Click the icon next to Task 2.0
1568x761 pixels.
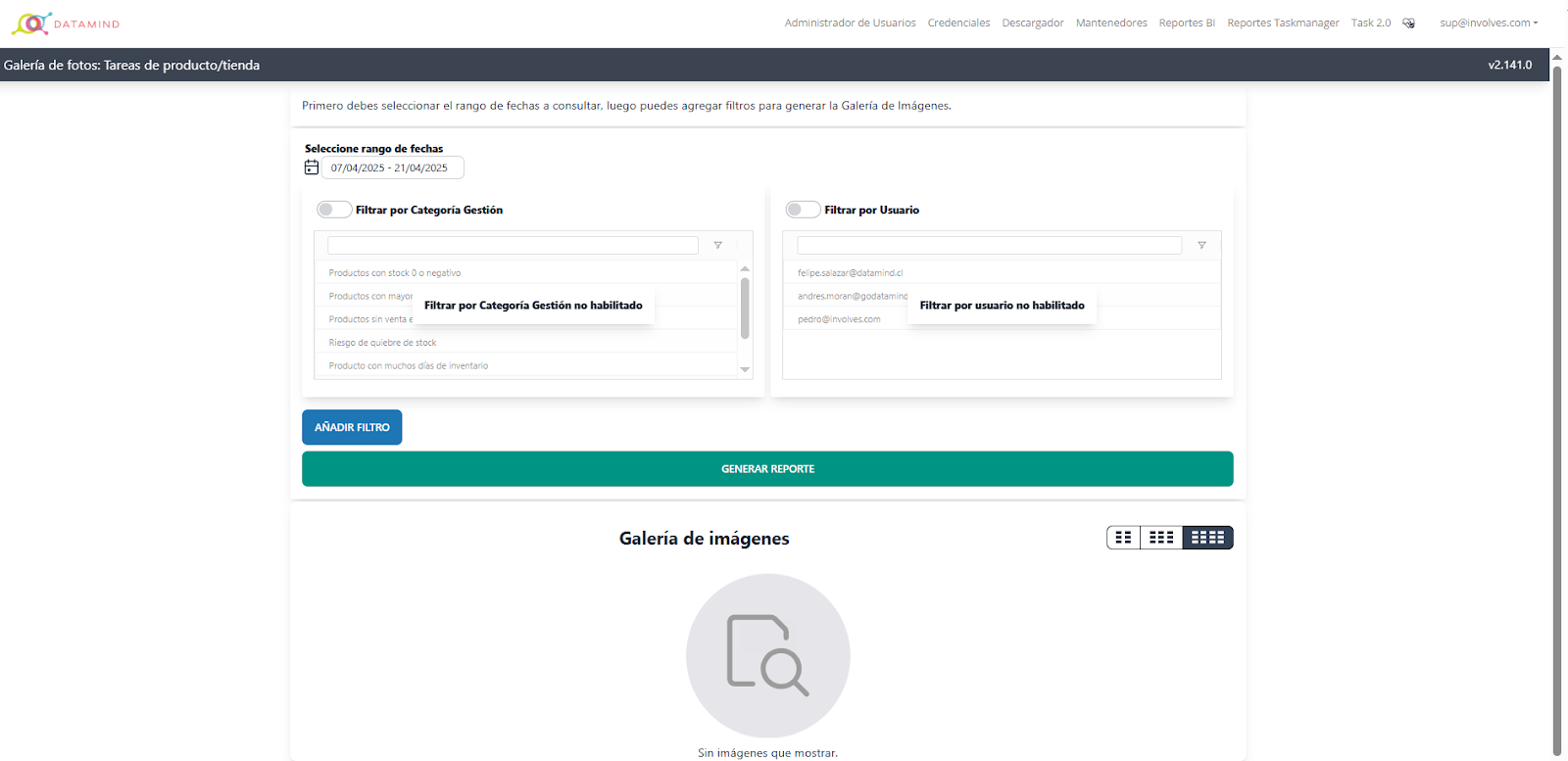click(1408, 24)
